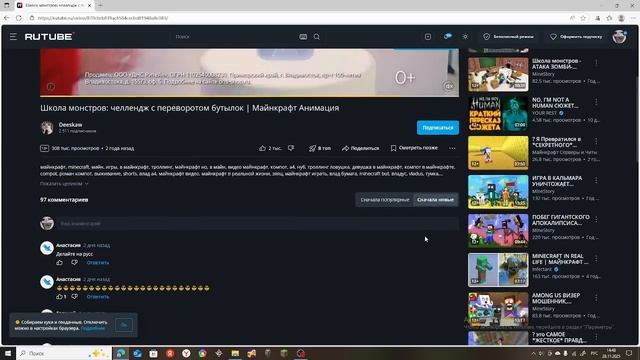Open the on-screen keyboard icon in search
Image resolution: width=640 pixels, height=360 pixels.
pyautogui.click(x=303, y=37)
